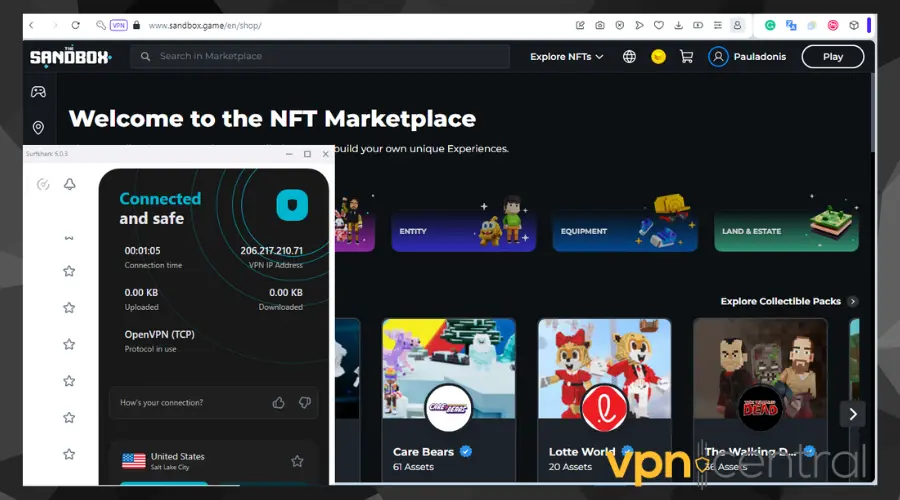Click the 00:01:05 connection time

(x=142, y=251)
